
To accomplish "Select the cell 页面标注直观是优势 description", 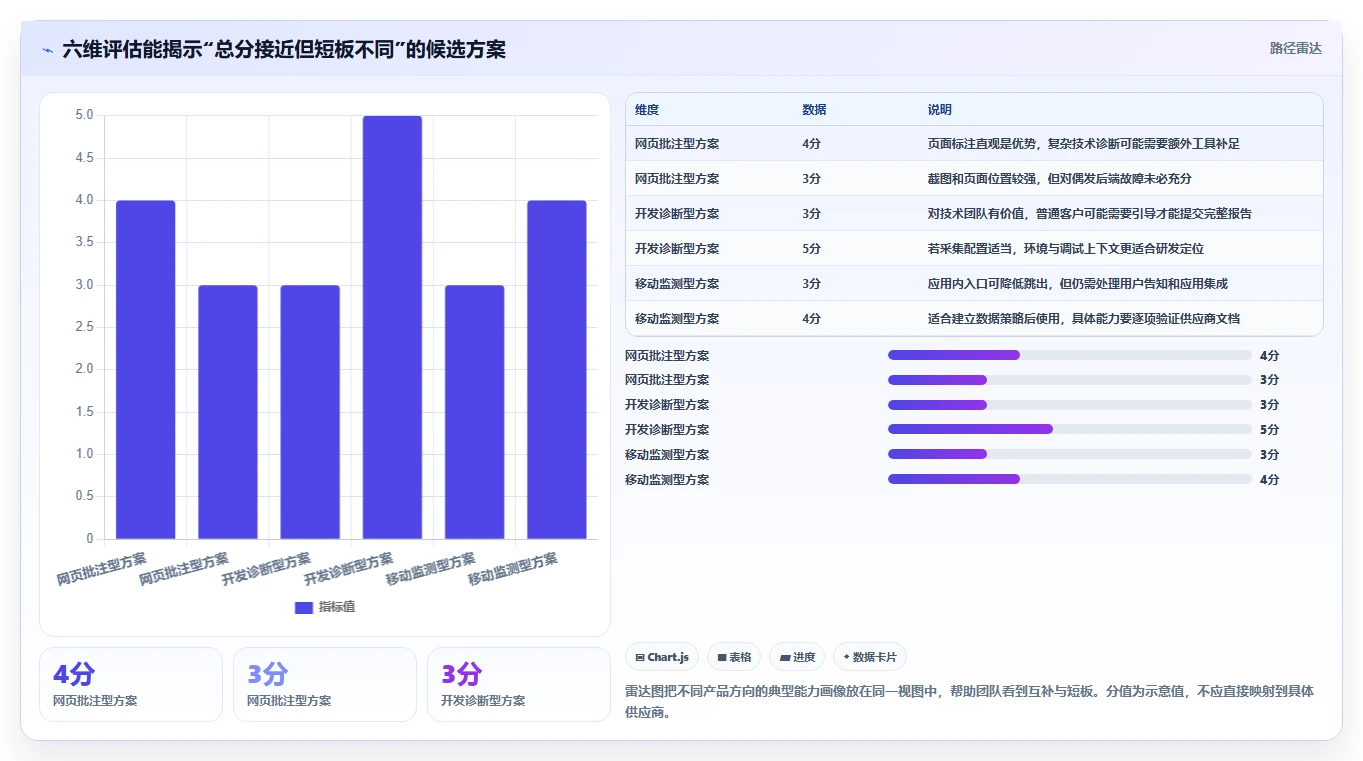I will tap(1083, 144).
